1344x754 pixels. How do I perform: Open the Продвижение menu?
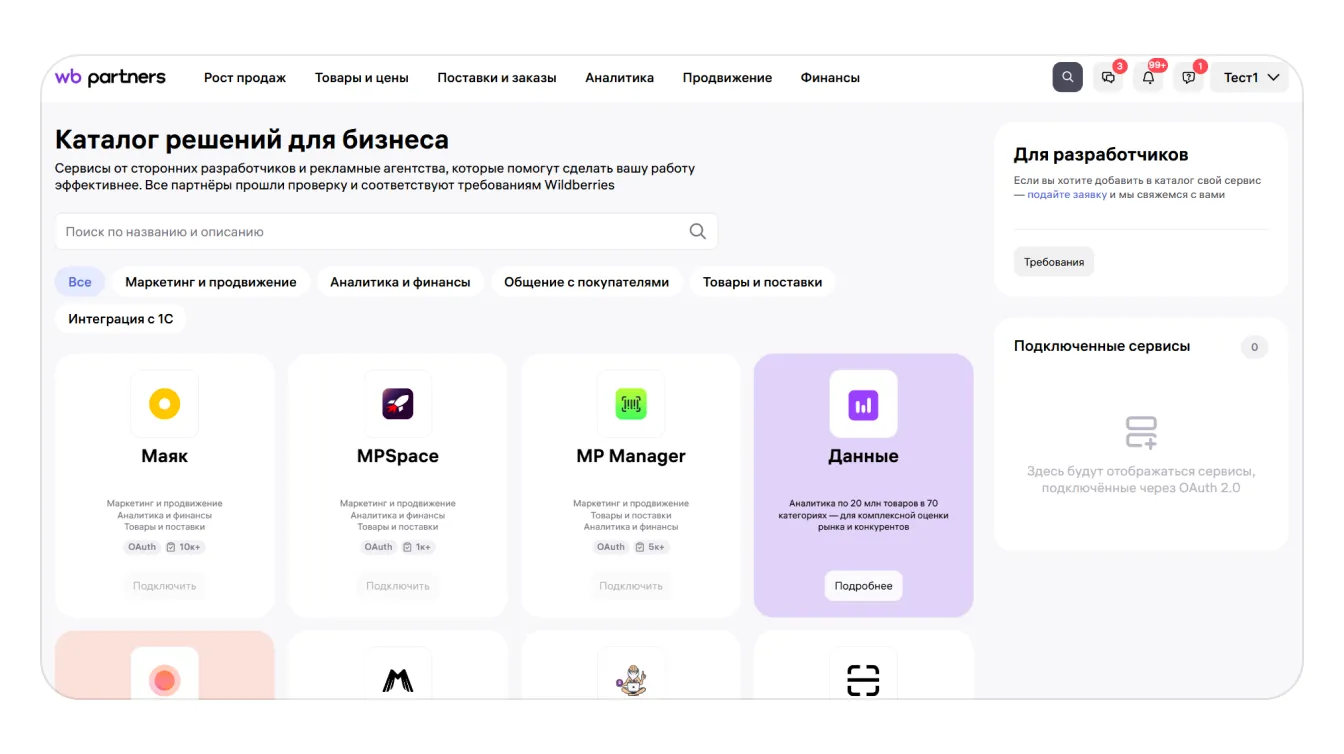pos(727,78)
